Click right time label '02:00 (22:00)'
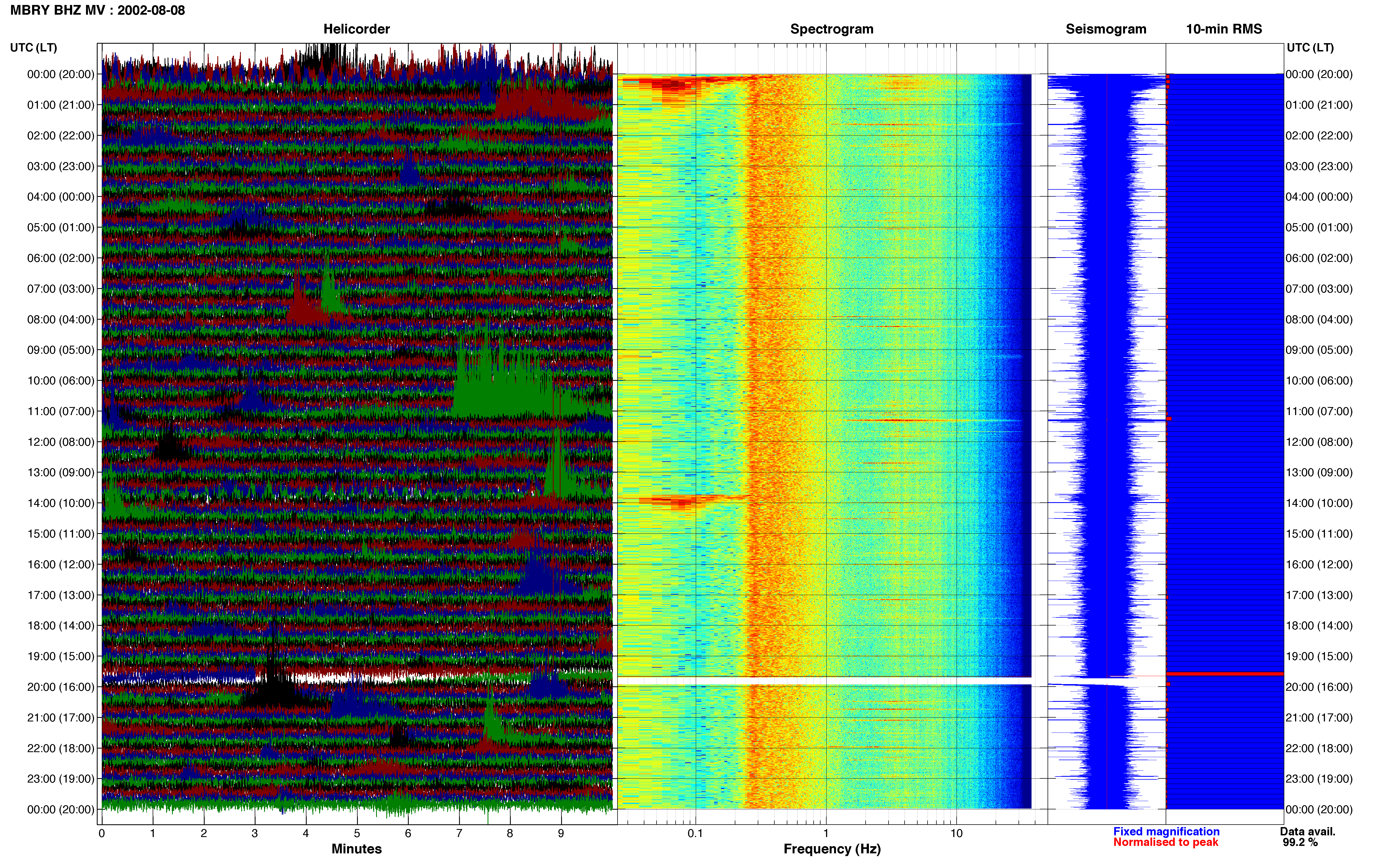 pos(1319,135)
